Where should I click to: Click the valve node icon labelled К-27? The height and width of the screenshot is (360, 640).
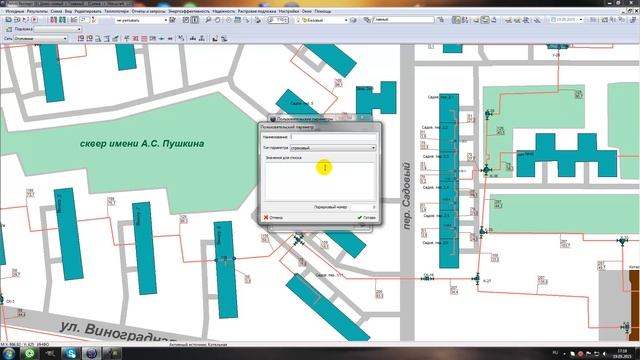point(477,278)
